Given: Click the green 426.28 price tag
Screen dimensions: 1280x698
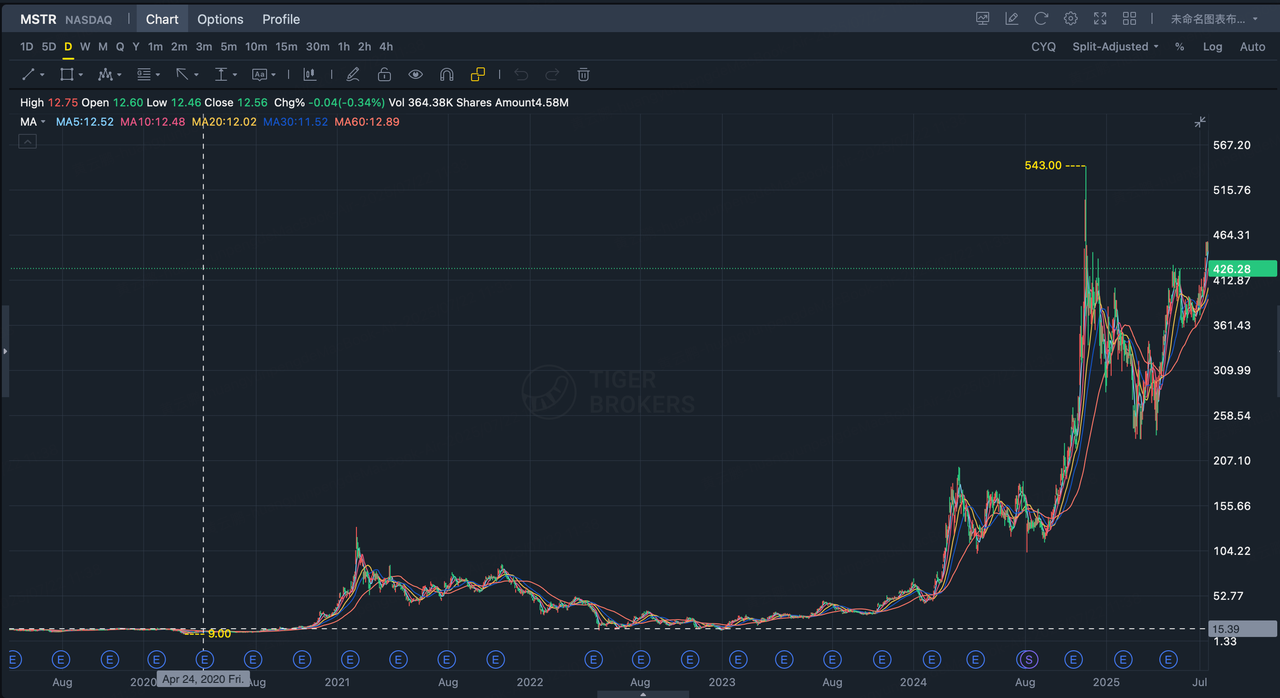Looking at the screenshot, I should click(1243, 268).
